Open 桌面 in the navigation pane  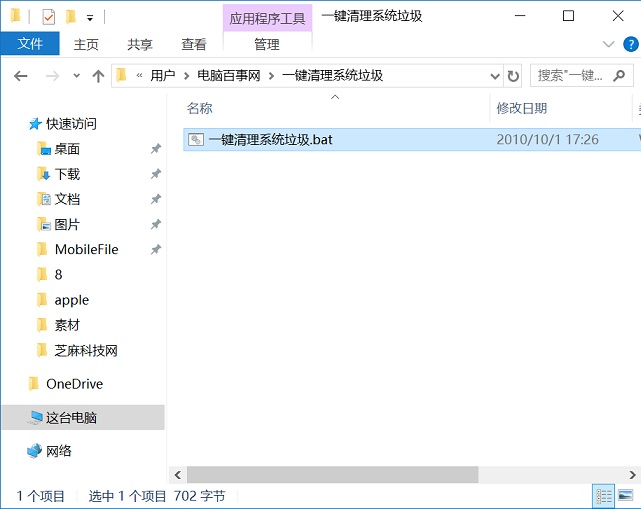pyautogui.click(x=67, y=149)
